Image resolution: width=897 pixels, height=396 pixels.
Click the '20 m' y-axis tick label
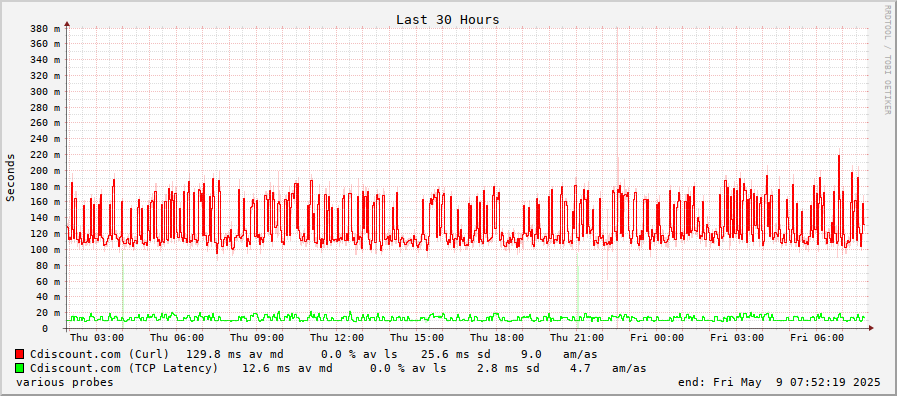pos(48,312)
